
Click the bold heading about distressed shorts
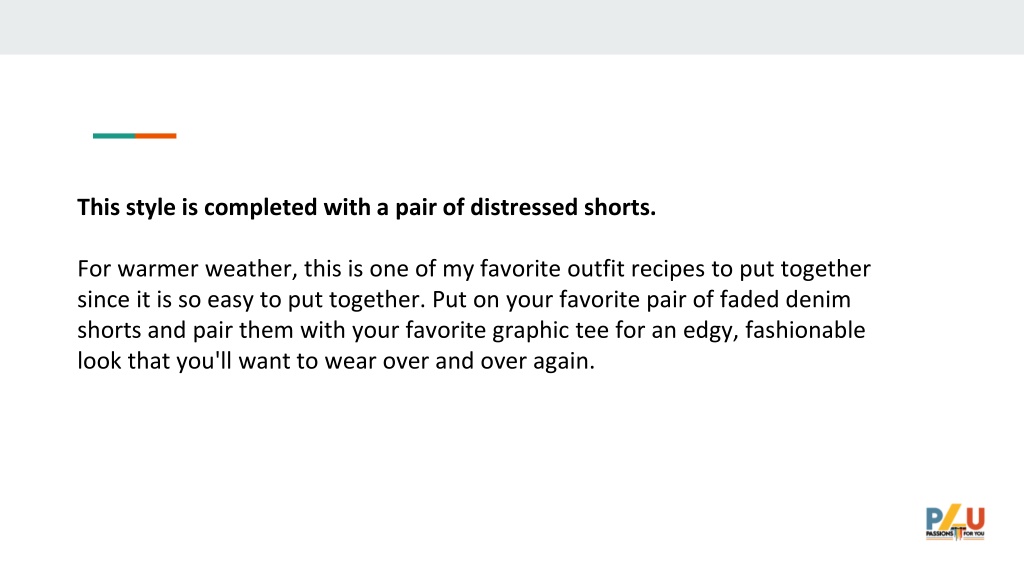pyautogui.click(x=366, y=208)
